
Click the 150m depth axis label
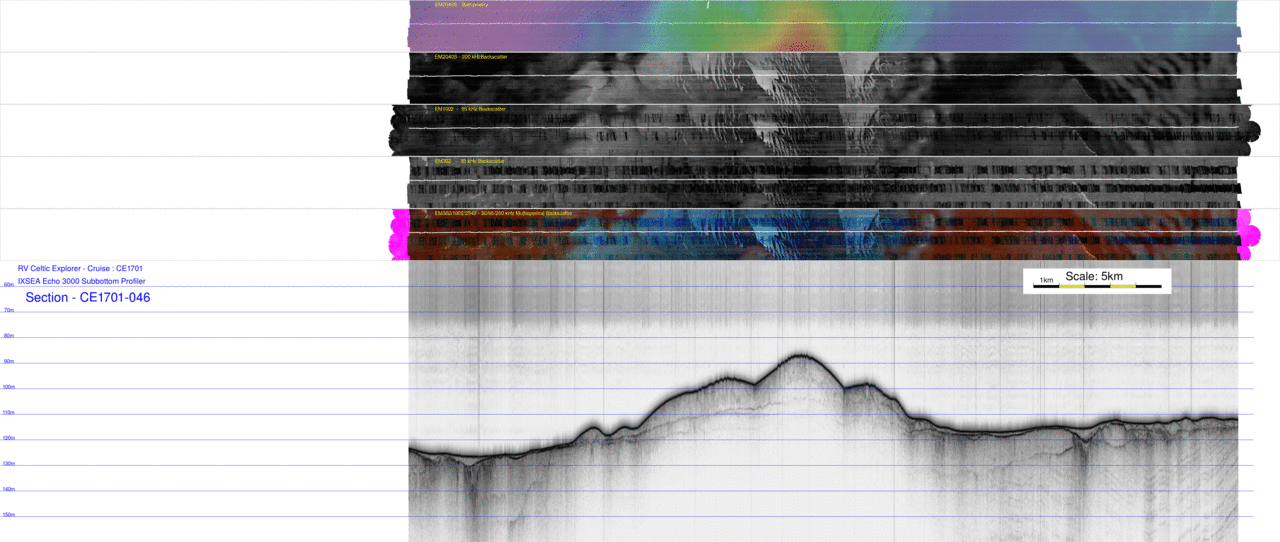9,515
